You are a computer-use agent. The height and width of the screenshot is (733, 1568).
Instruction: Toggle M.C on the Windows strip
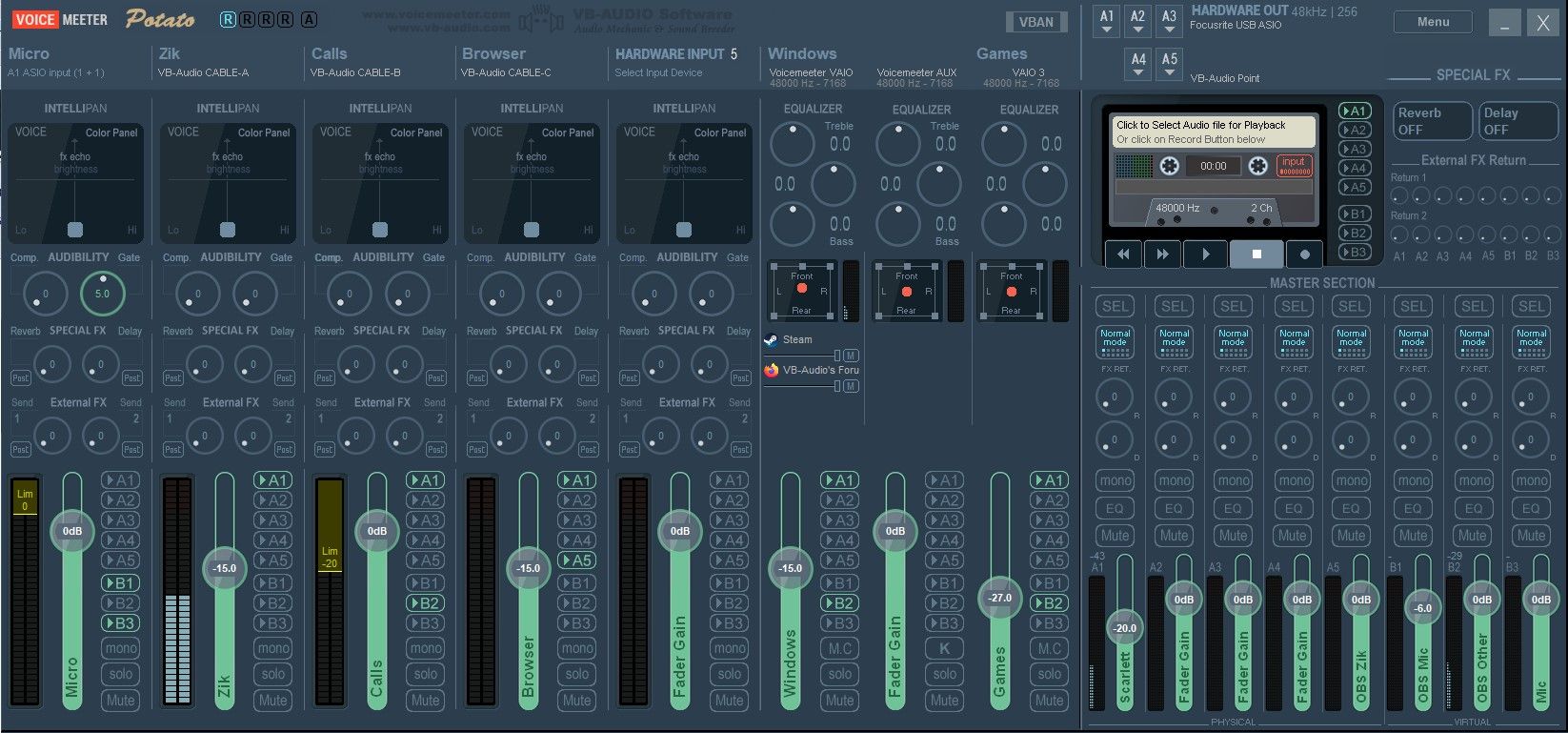click(839, 648)
